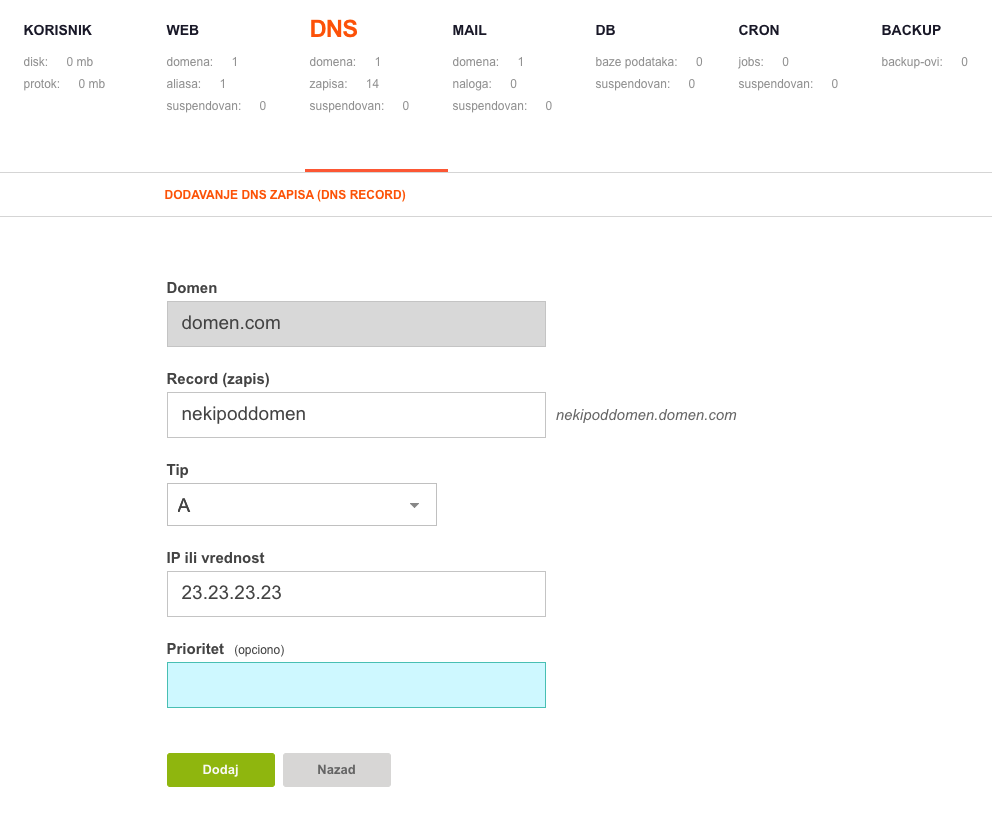The height and width of the screenshot is (817, 992).
Task: Click the Dodaj button
Action: 221,770
